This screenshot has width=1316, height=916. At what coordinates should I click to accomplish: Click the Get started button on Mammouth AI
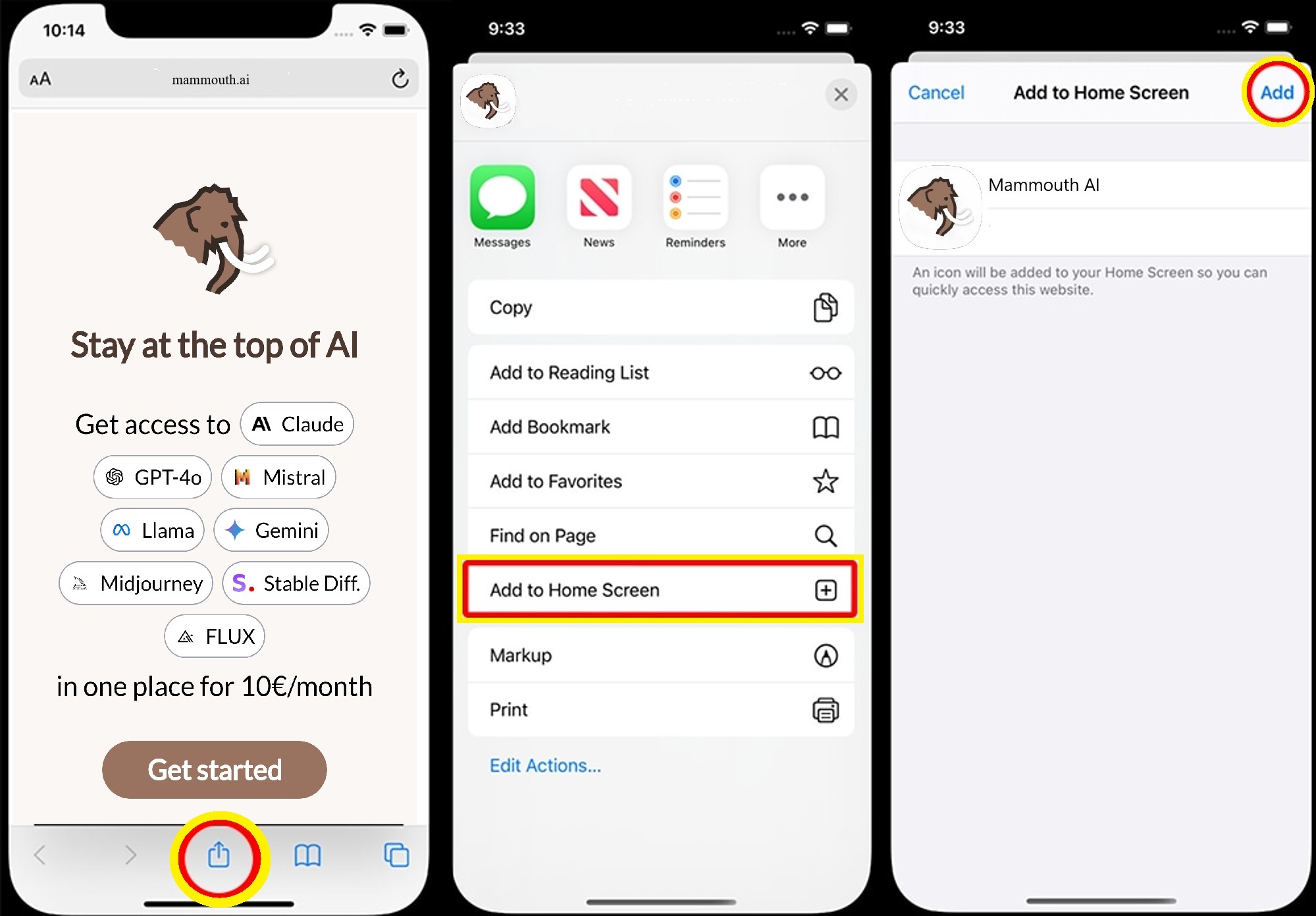[215, 768]
